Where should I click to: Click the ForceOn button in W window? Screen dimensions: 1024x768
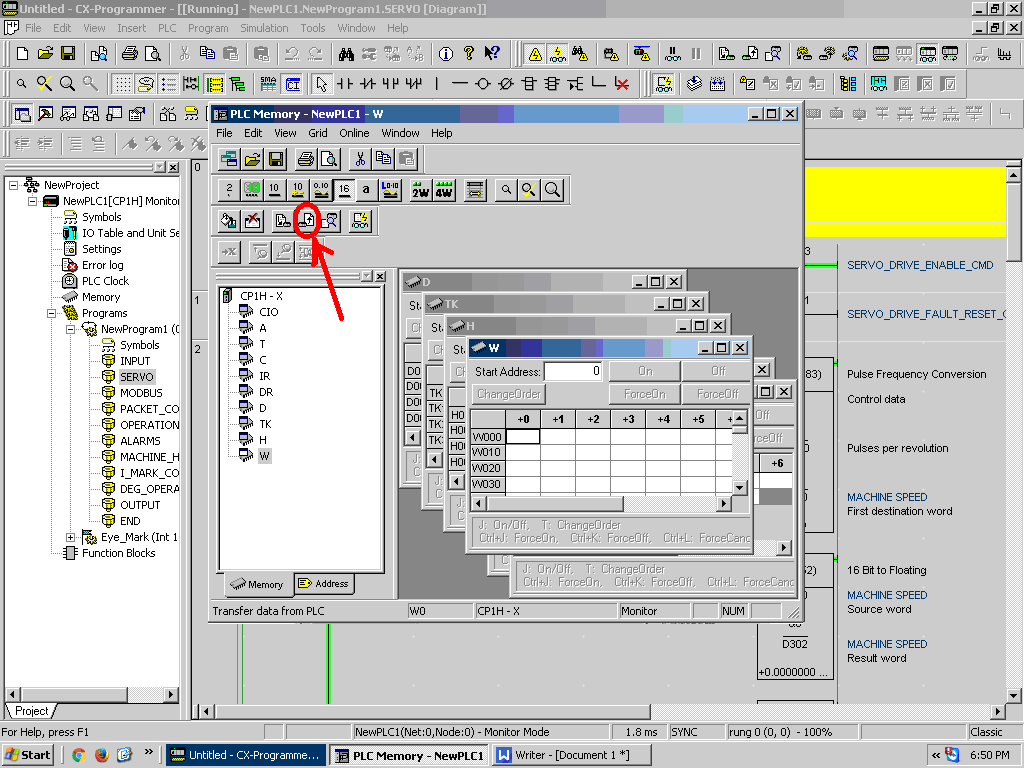[x=644, y=394]
